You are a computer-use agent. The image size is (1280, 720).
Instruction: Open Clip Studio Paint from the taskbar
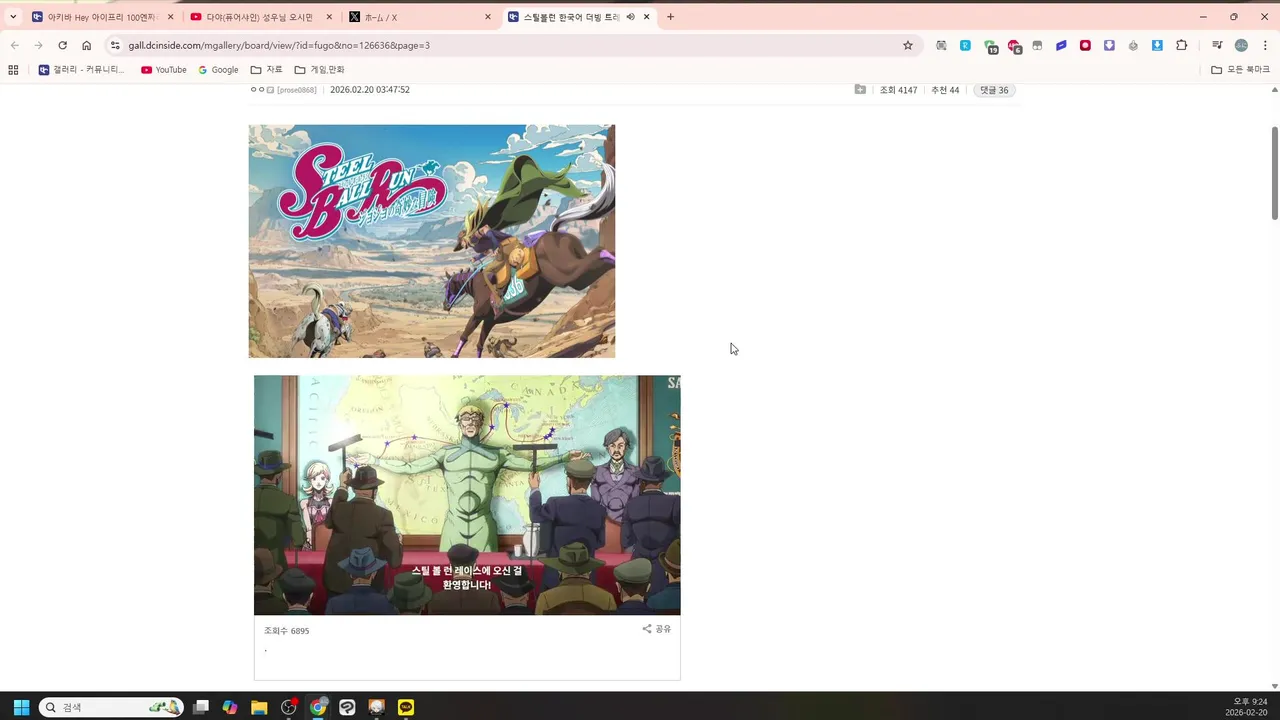coord(347,707)
